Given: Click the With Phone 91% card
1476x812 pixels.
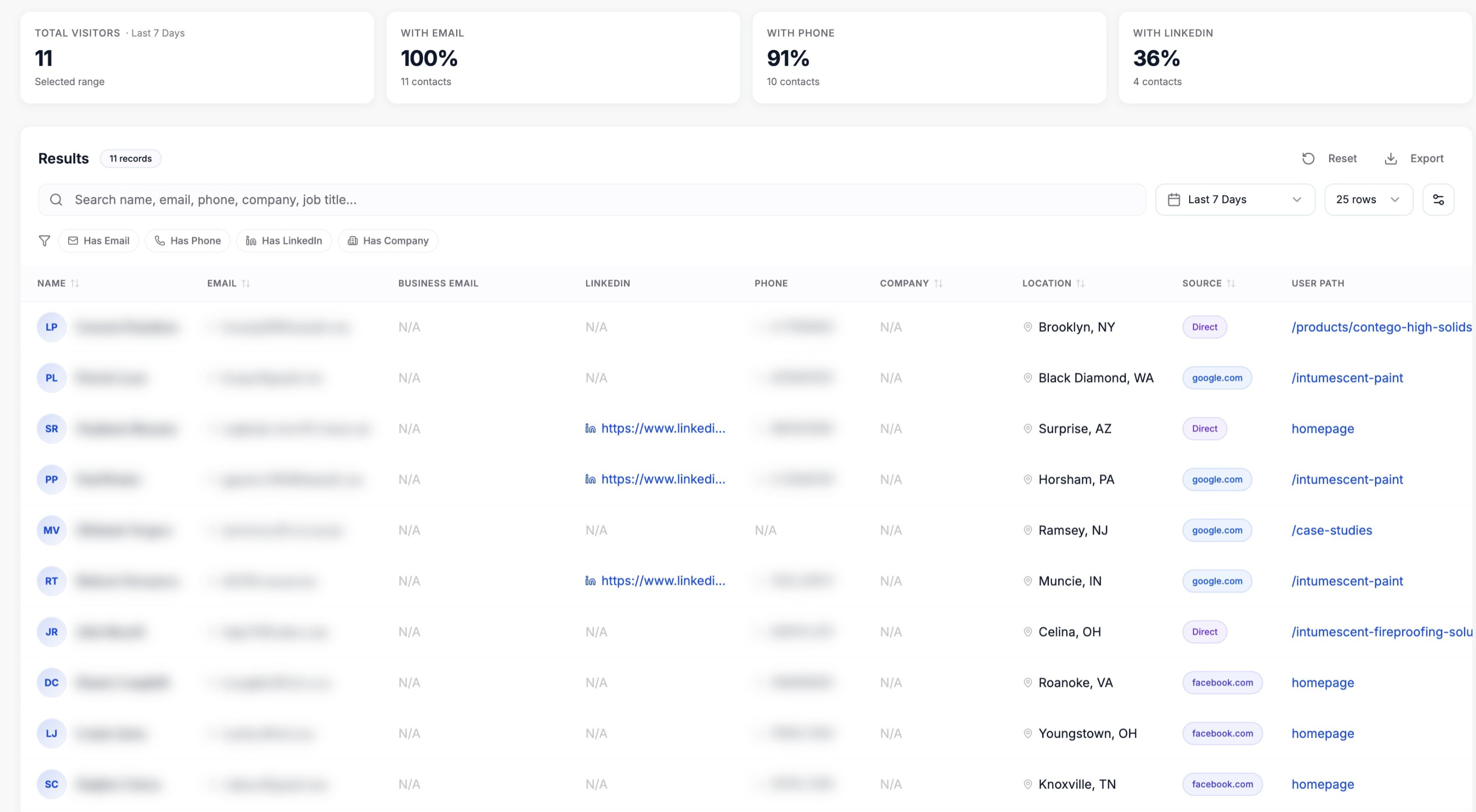Looking at the screenshot, I should (x=929, y=57).
